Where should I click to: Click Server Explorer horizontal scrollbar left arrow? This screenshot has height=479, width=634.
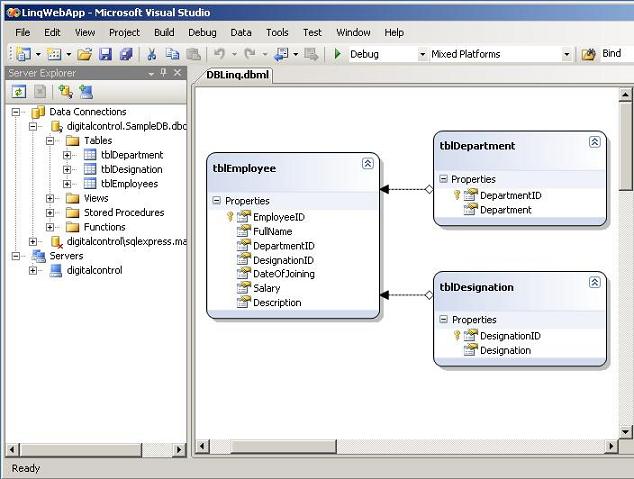12,449
